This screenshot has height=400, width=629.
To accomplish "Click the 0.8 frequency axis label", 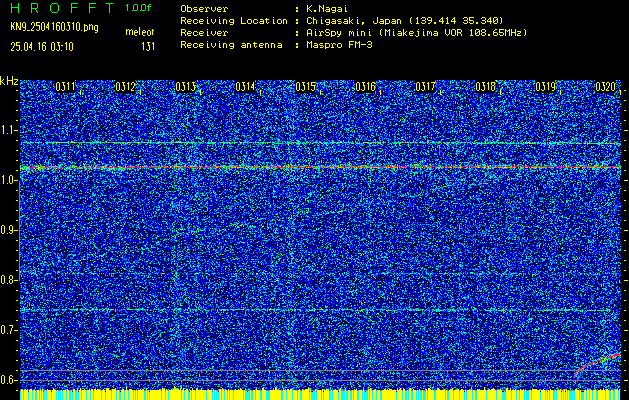I will click(x=8, y=280).
